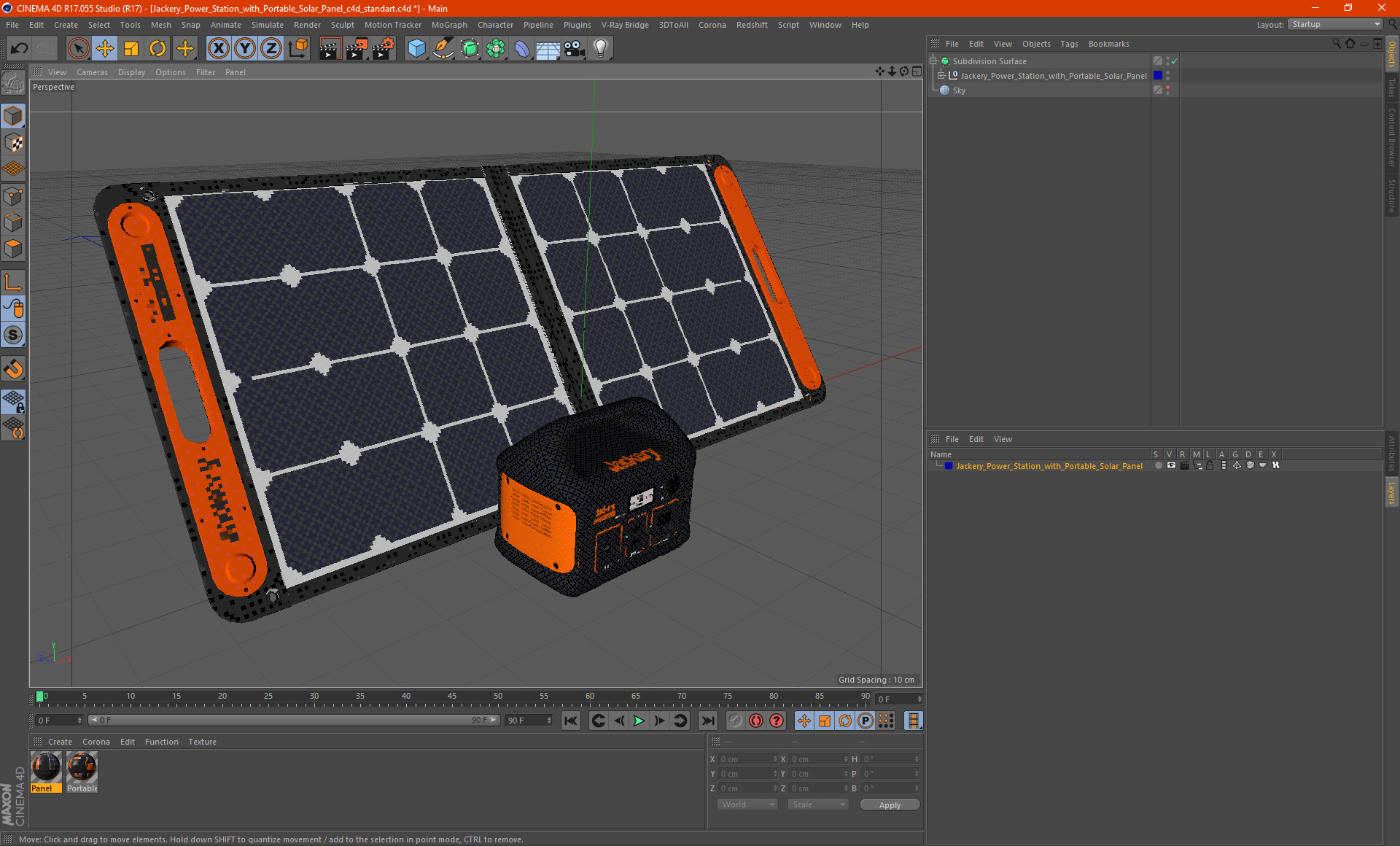Add a Camera object from toolbar
1400x846 pixels.
[x=575, y=49]
